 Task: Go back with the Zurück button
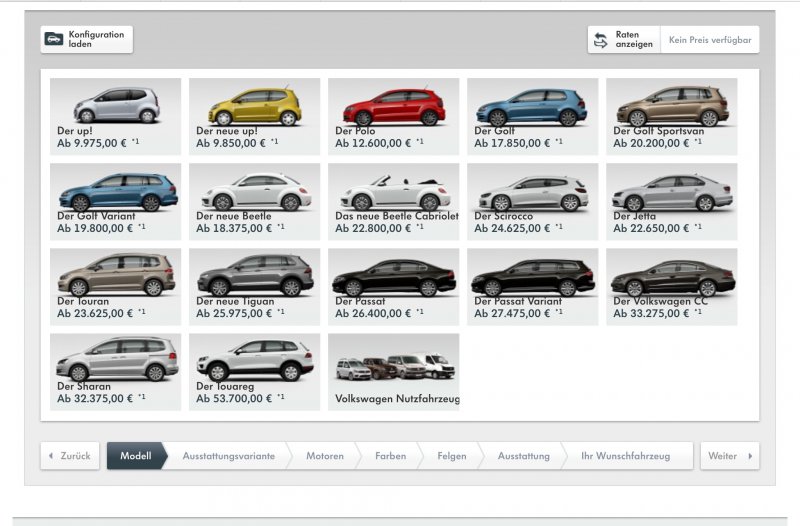pos(70,456)
